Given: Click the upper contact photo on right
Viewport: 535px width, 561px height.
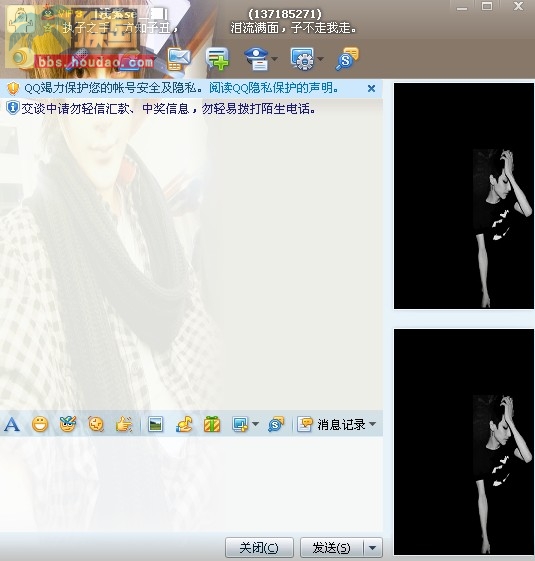Looking at the screenshot, I should tap(464, 196).
